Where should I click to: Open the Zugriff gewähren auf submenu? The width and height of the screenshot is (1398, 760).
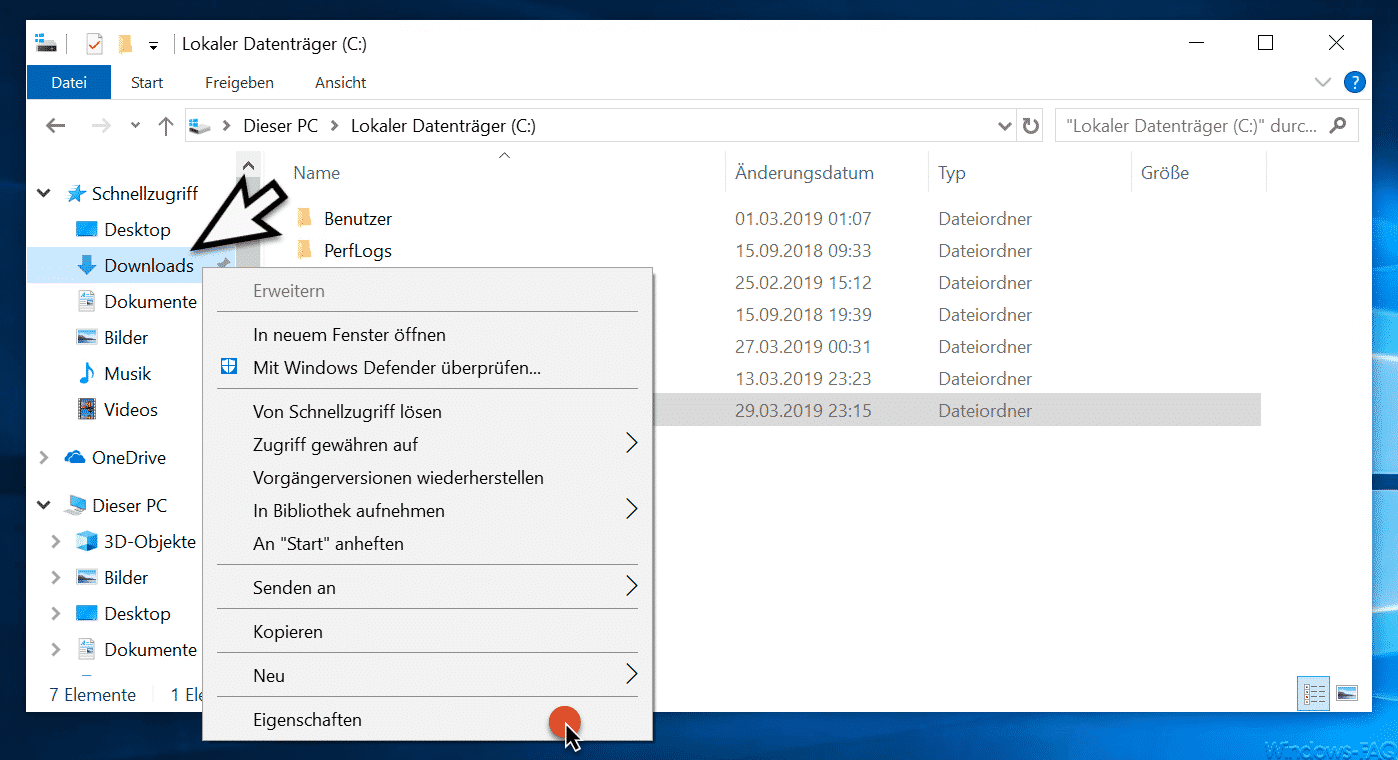point(428,444)
